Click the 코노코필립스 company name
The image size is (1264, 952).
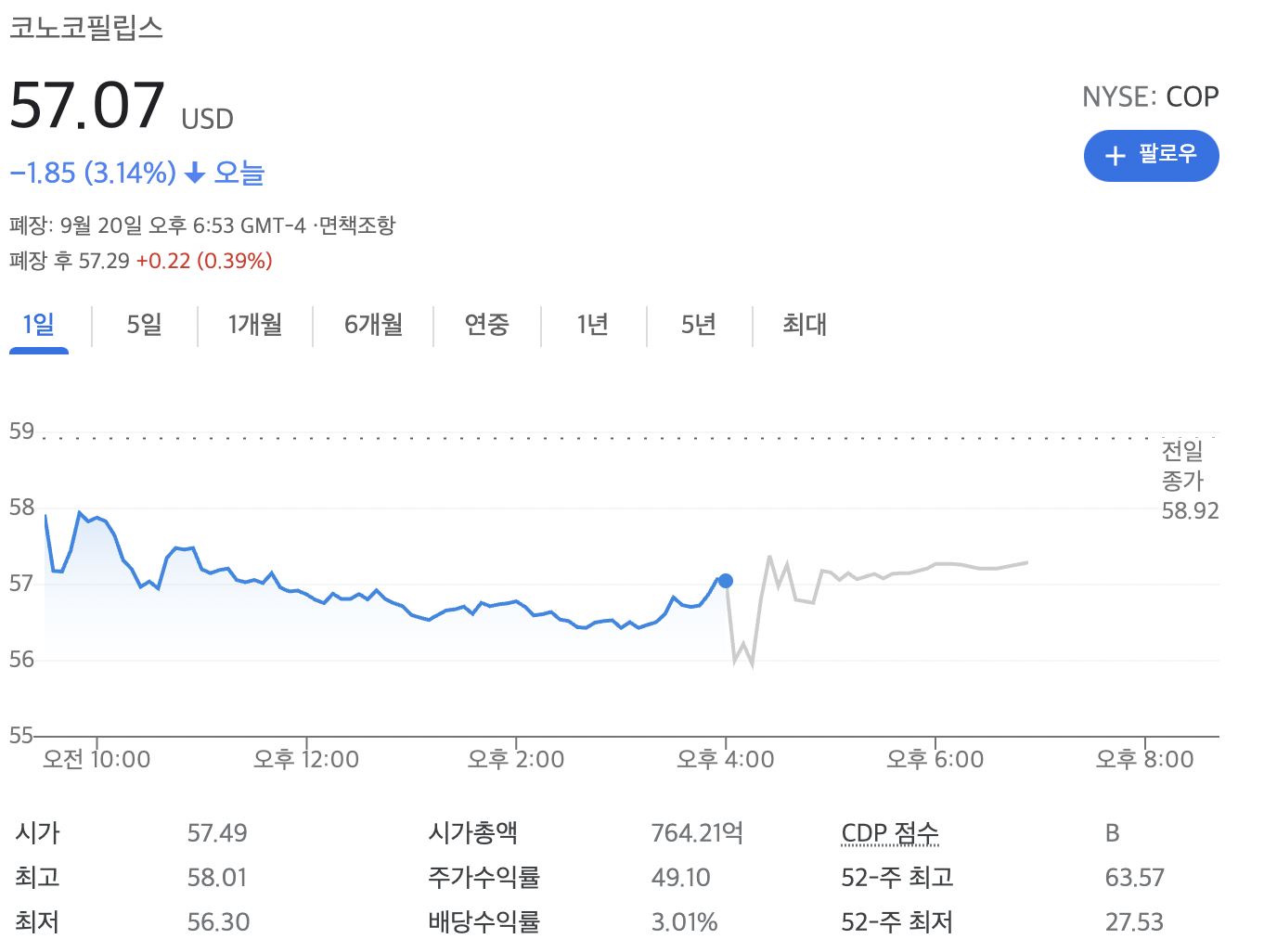(x=86, y=27)
